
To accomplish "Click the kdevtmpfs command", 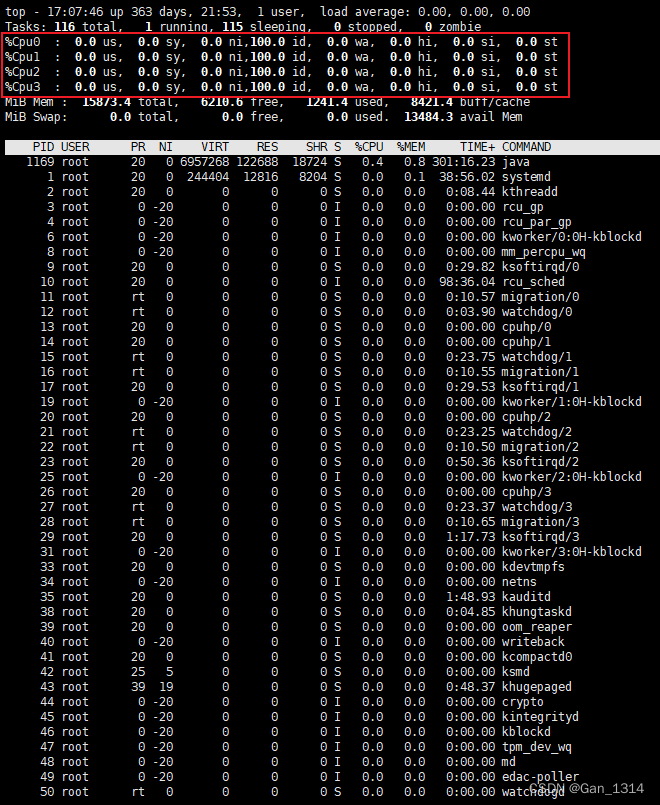I will pos(533,567).
